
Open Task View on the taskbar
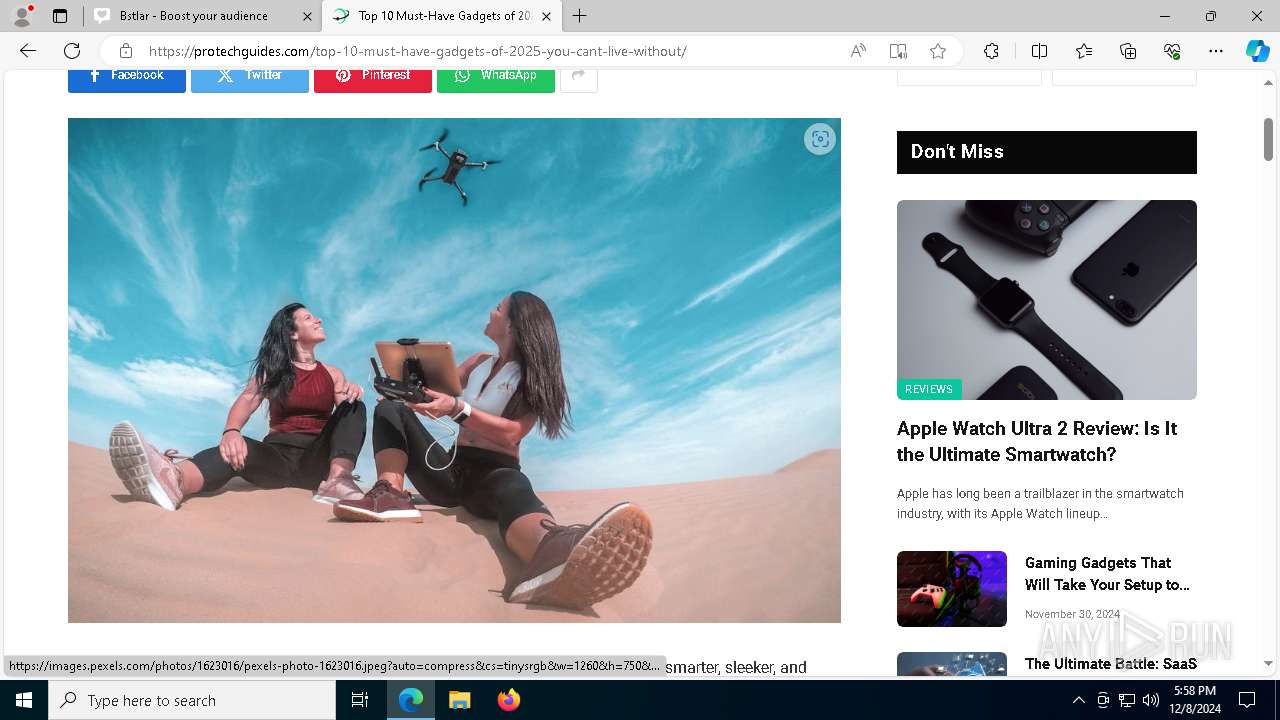point(360,700)
